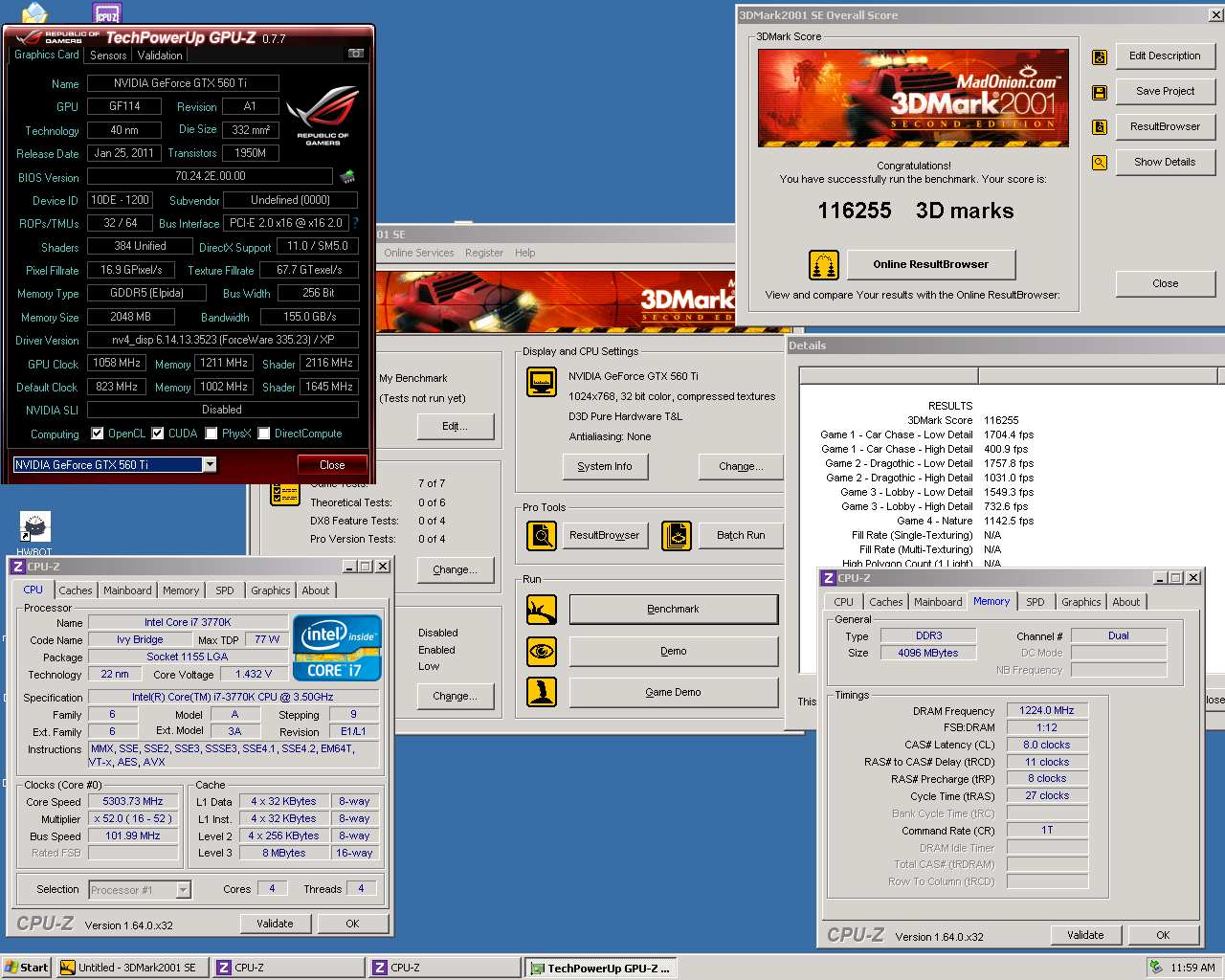Click the Batch Run button
The height and width of the screenshot is (980, 1225).
pos(741,535)
